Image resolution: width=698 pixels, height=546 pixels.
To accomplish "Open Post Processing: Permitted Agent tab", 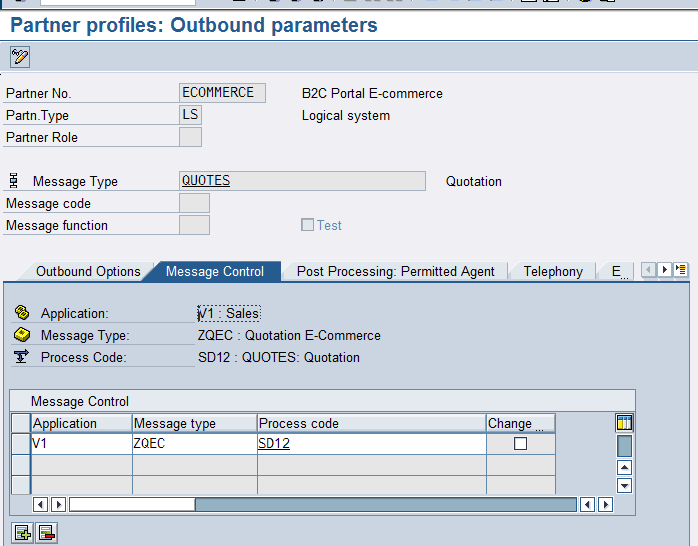I will point(395,272).
